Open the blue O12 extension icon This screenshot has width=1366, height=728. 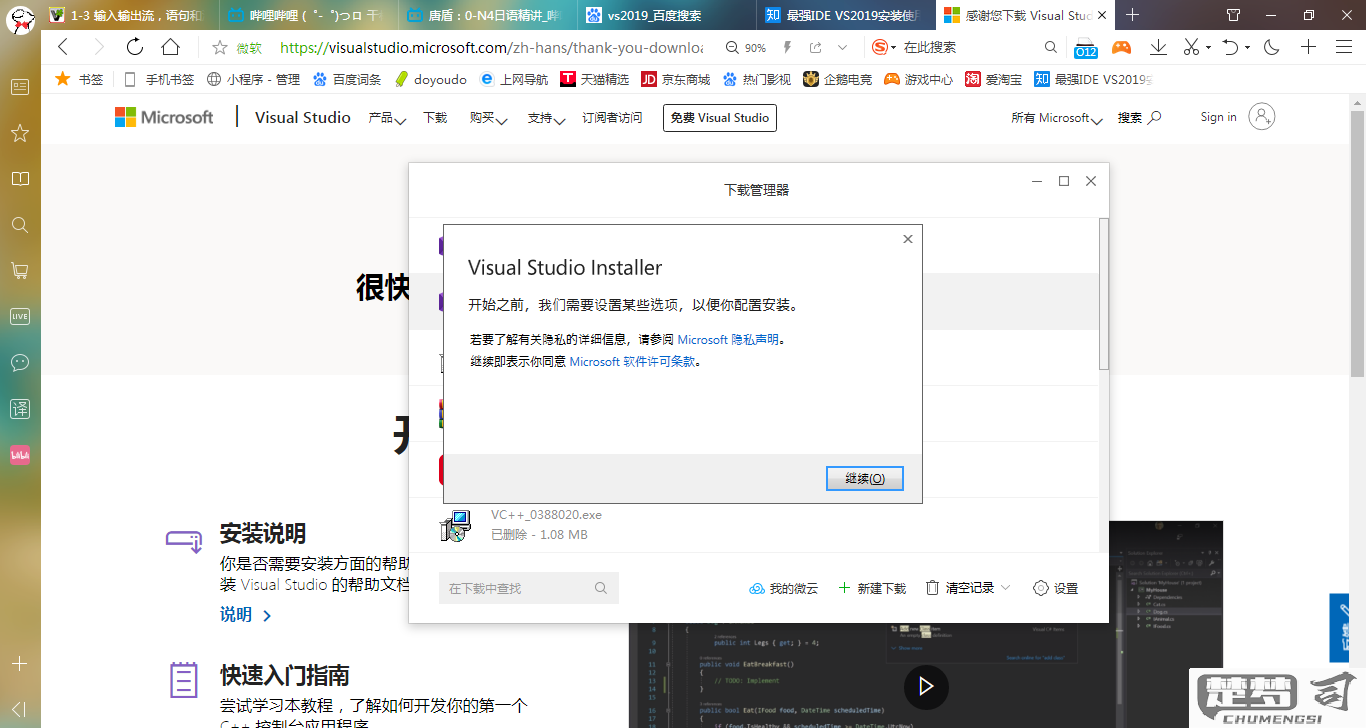point(1086,48)
